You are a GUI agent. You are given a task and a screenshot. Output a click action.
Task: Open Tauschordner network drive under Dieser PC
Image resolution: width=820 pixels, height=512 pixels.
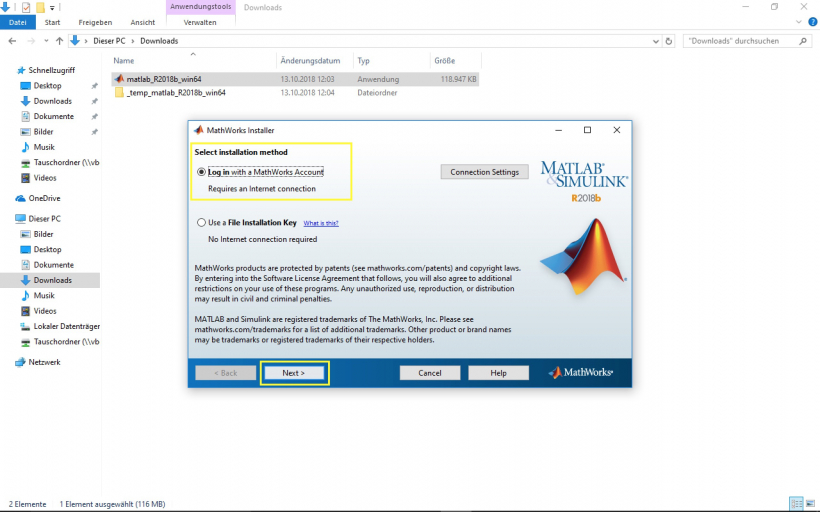[66, 342]
